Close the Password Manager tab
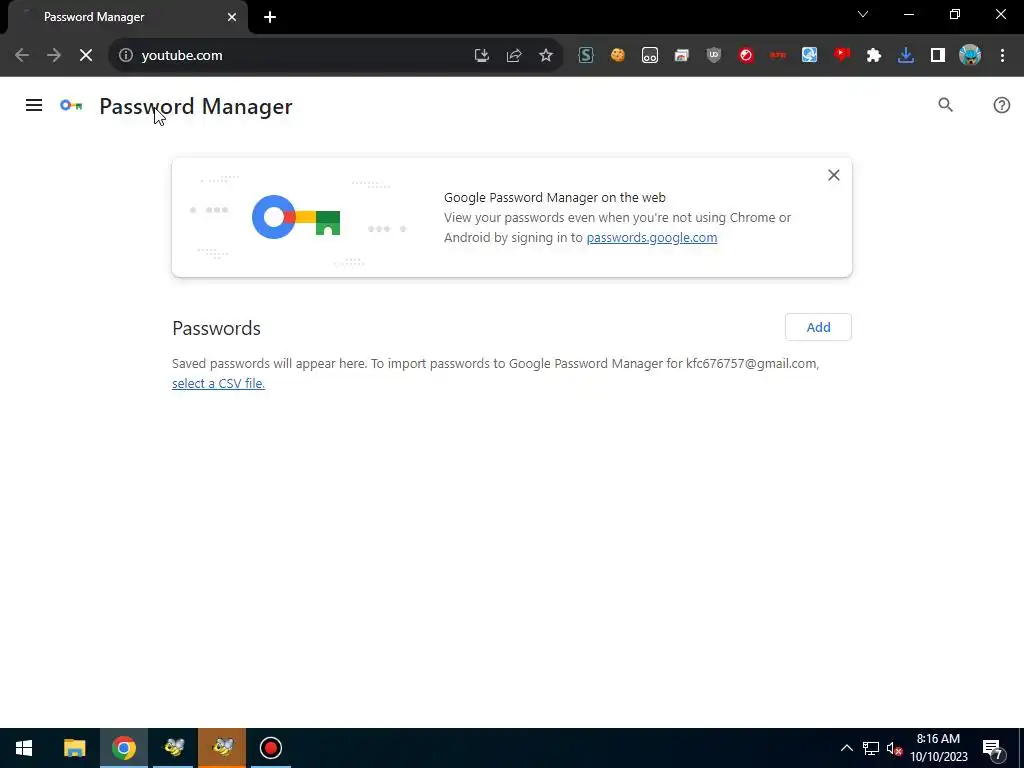The image size is (1024, 768). click(x=232, y=17)
